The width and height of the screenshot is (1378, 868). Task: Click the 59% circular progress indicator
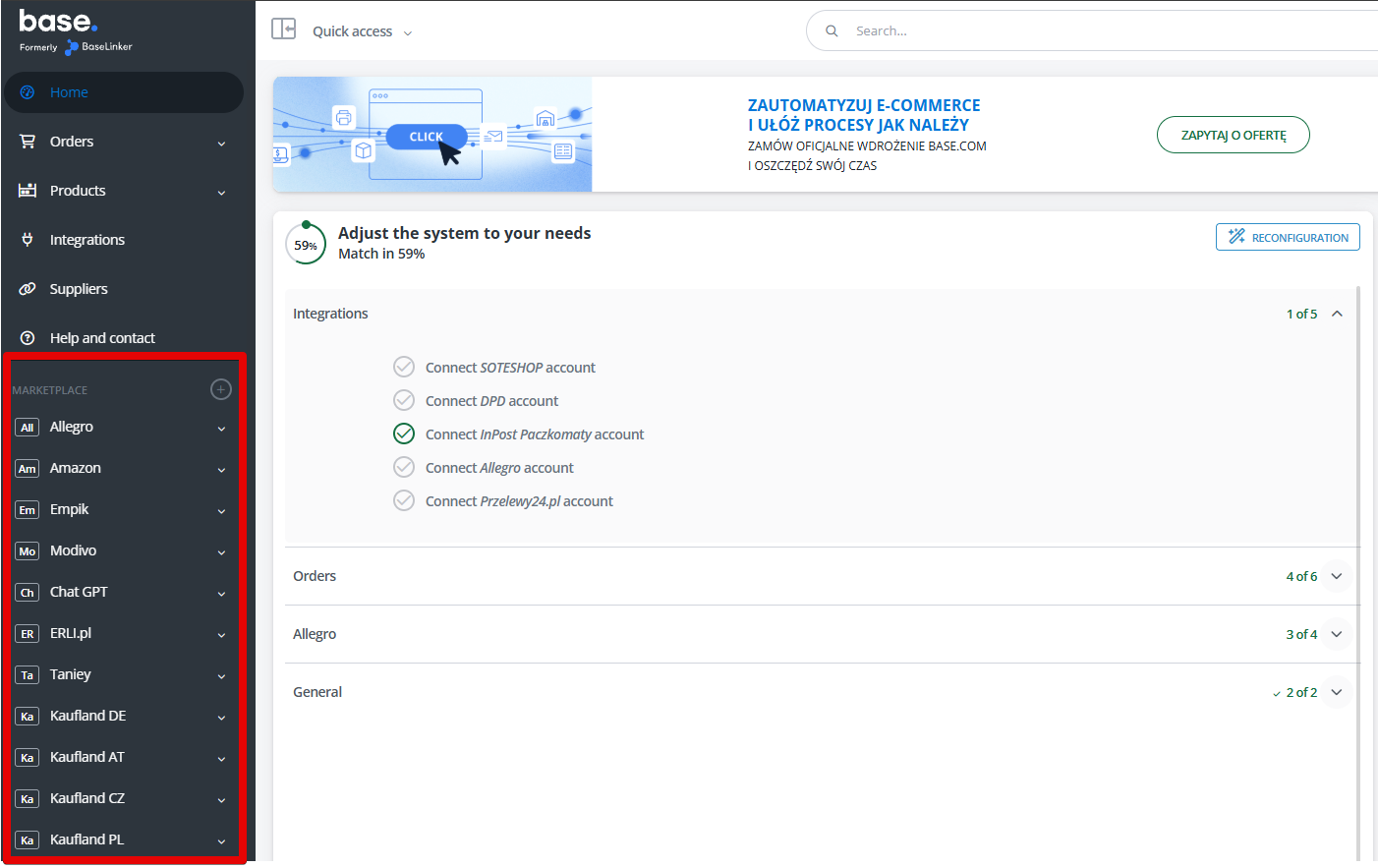(x=306, y=245)
